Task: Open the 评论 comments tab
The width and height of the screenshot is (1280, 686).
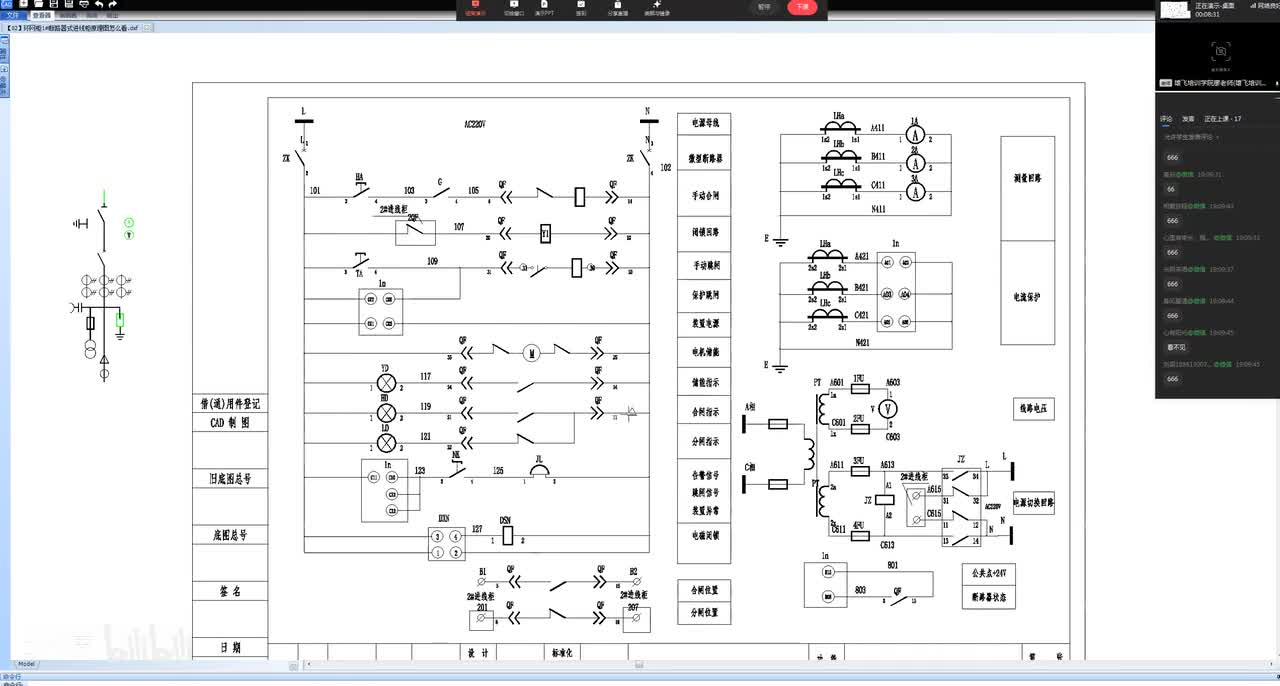Action: [1166, 119]
